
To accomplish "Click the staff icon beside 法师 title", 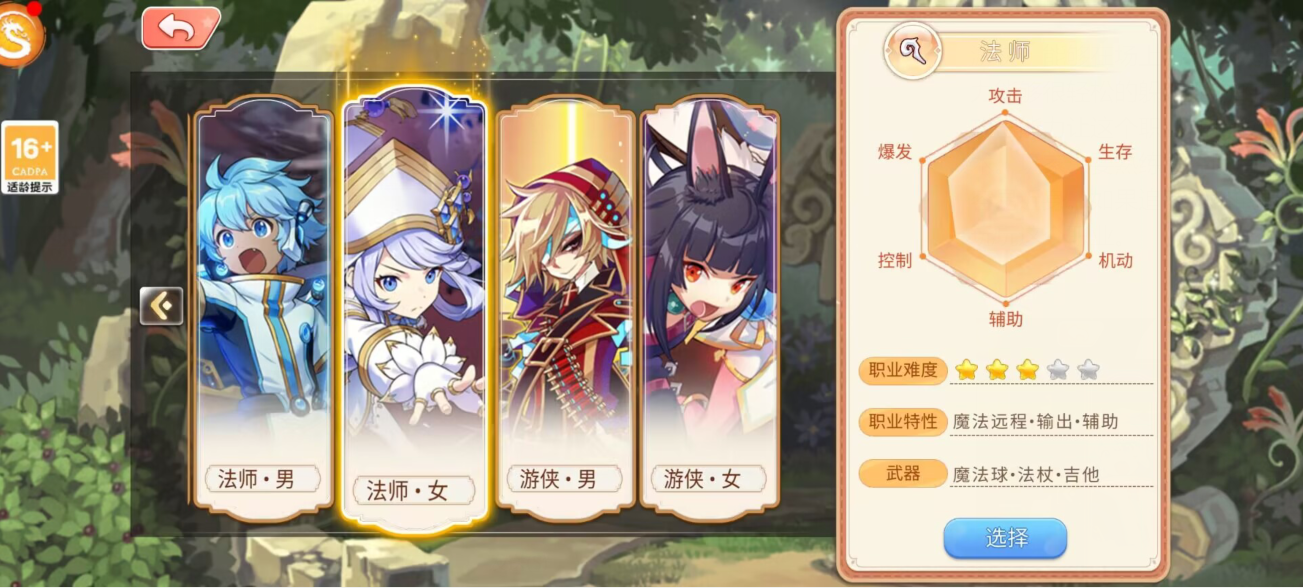I will coord(910,52).
